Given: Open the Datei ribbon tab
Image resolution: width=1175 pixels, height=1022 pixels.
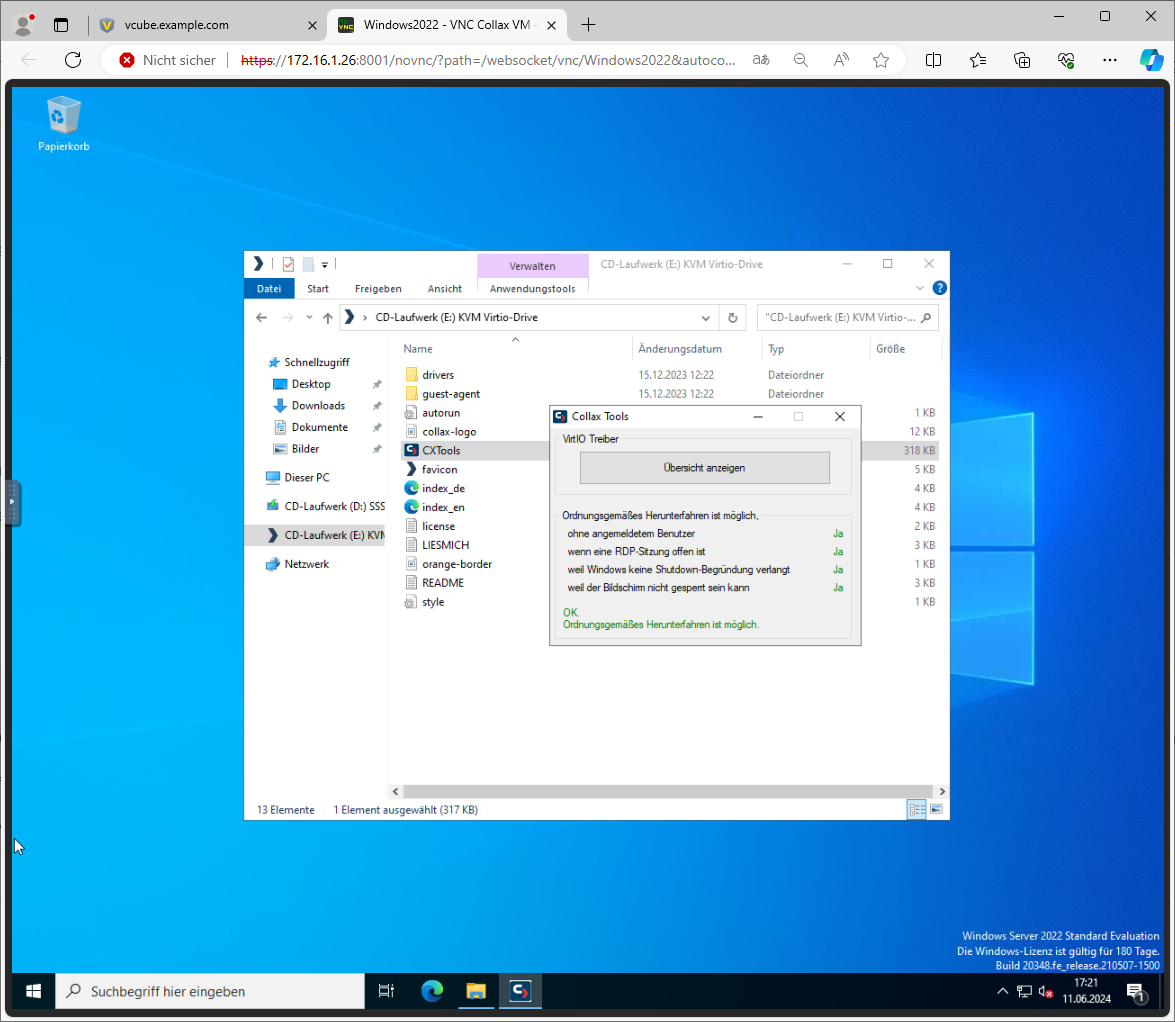Looking at the screenshot, I should [x=269, y=288].
